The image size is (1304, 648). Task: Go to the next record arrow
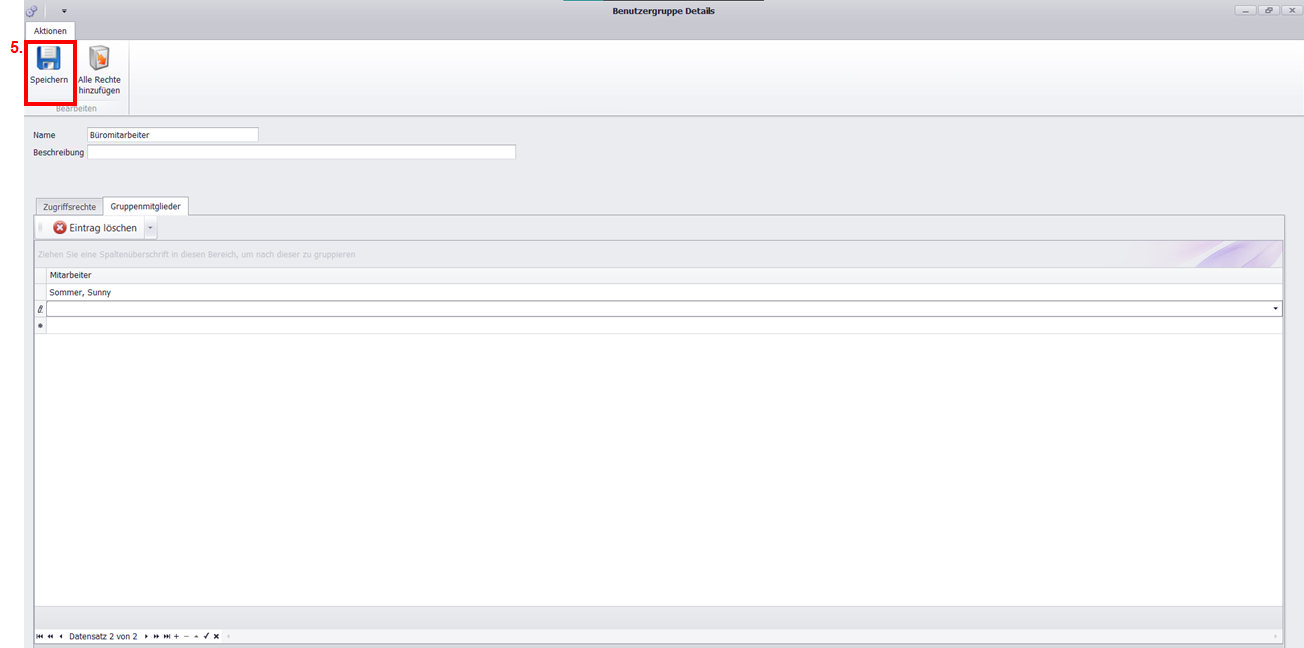[146, 636]
